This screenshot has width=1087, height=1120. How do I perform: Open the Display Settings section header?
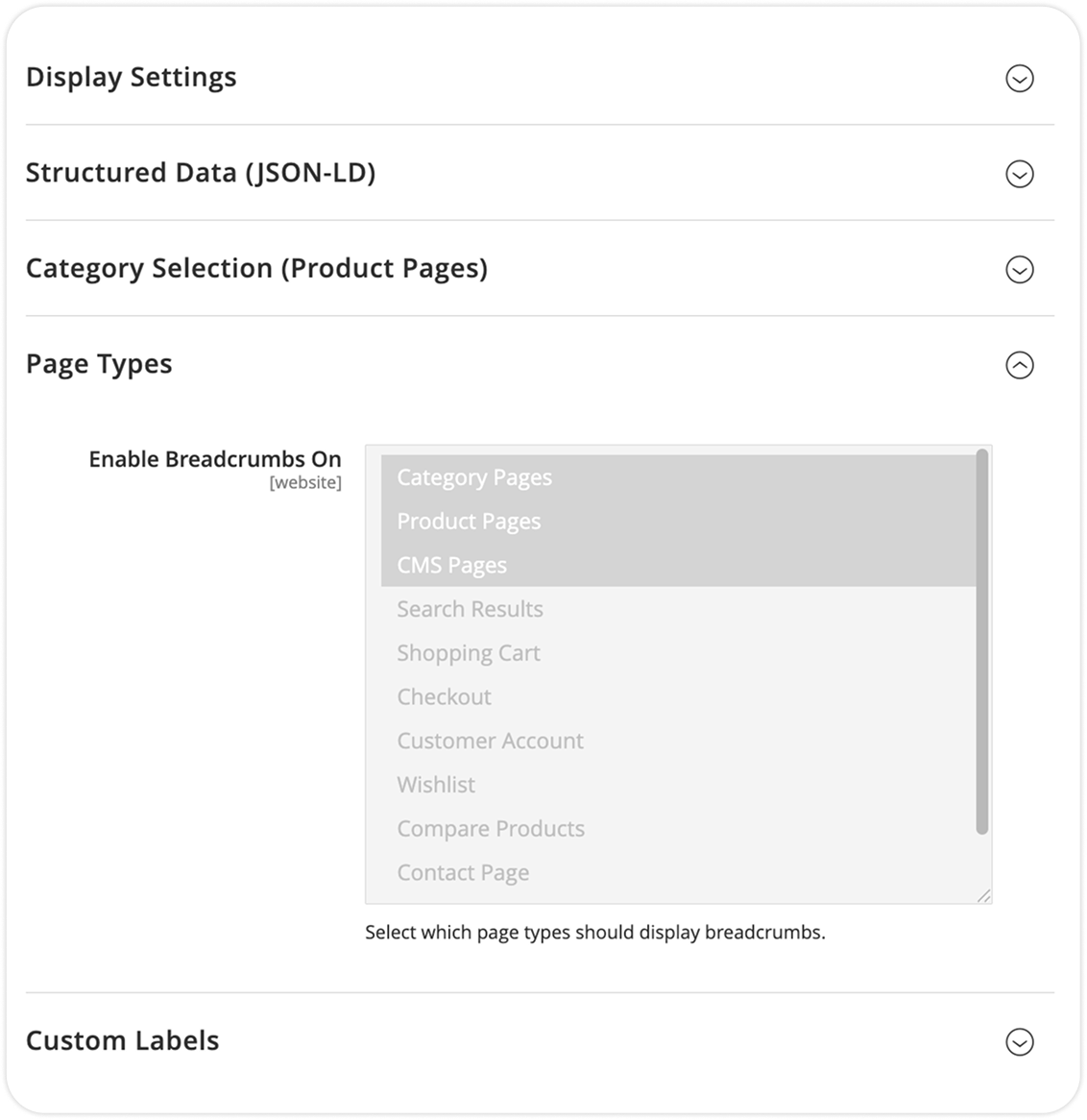point(133,78)
